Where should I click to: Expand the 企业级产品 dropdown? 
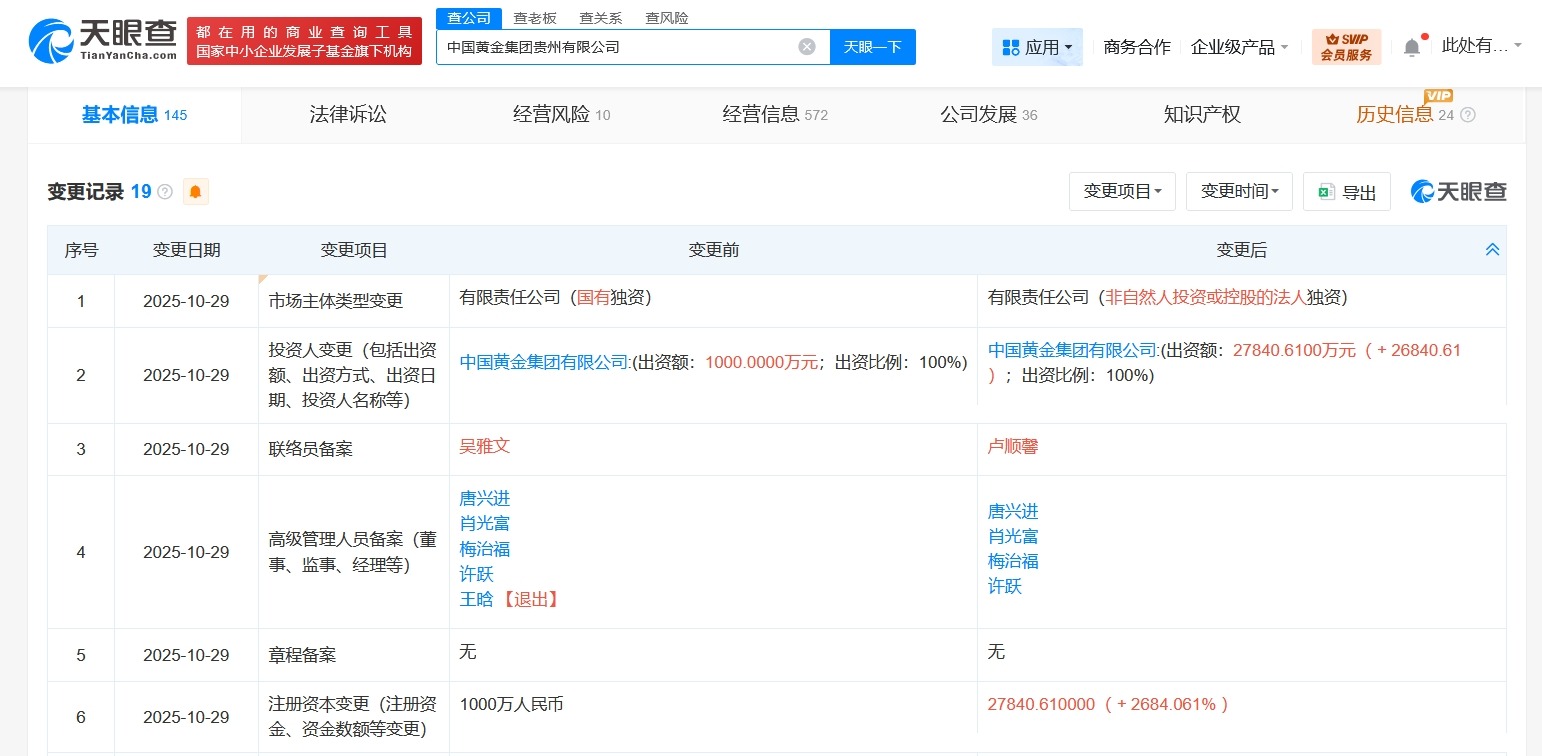[1232, 46]
